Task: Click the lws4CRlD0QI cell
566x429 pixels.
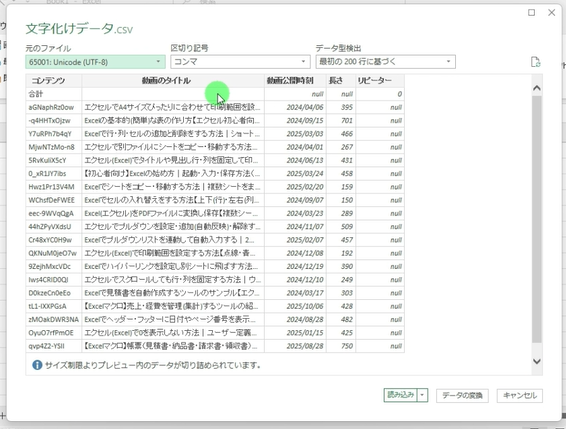Action: tap(54, 280)
